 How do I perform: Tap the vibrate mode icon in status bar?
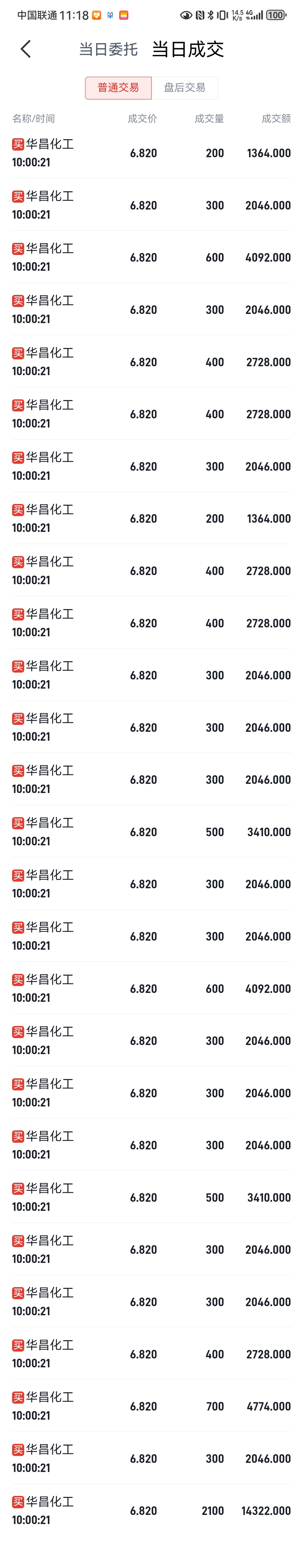(x=223, y=15)
